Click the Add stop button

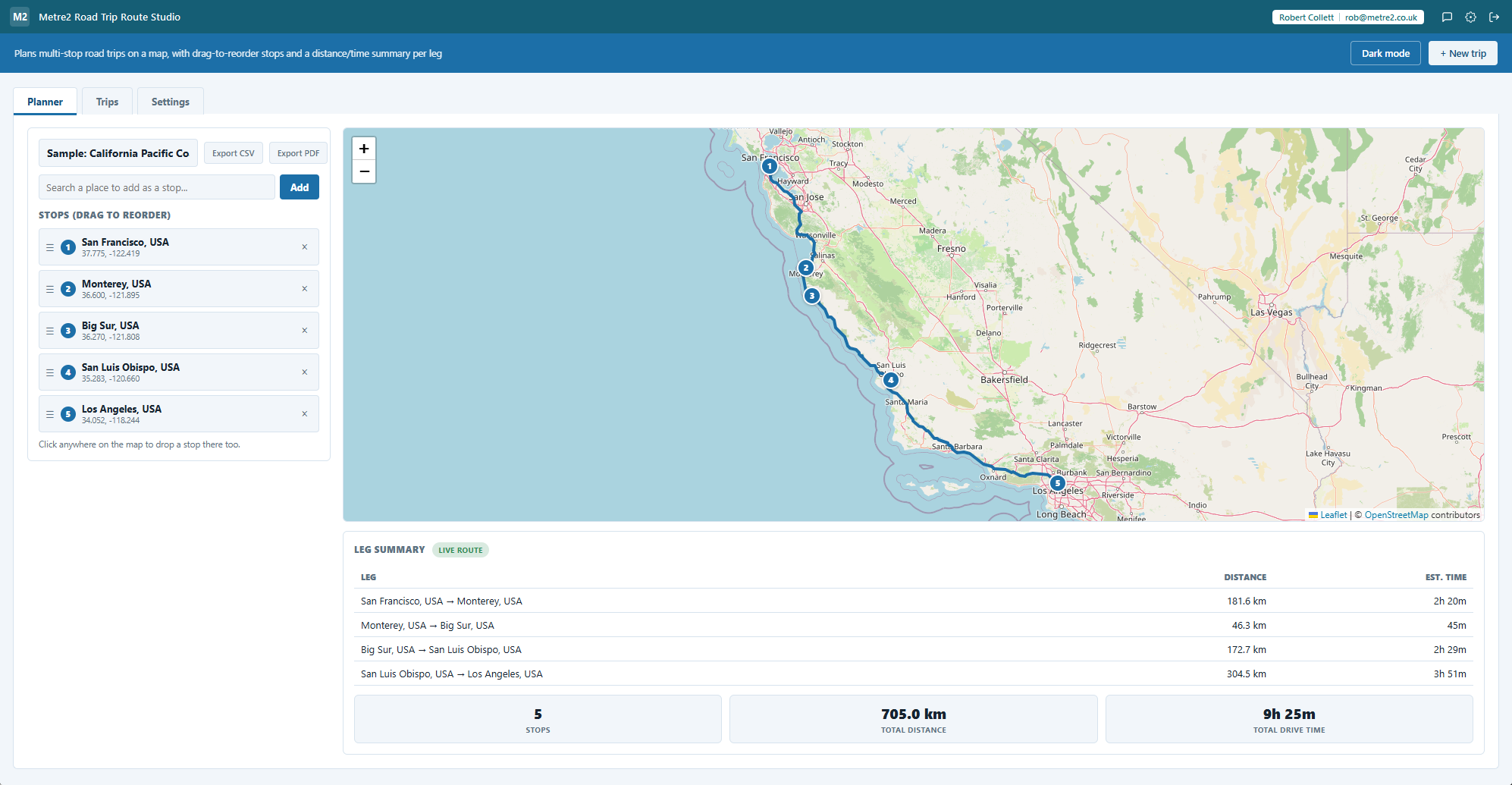(300, 187)
